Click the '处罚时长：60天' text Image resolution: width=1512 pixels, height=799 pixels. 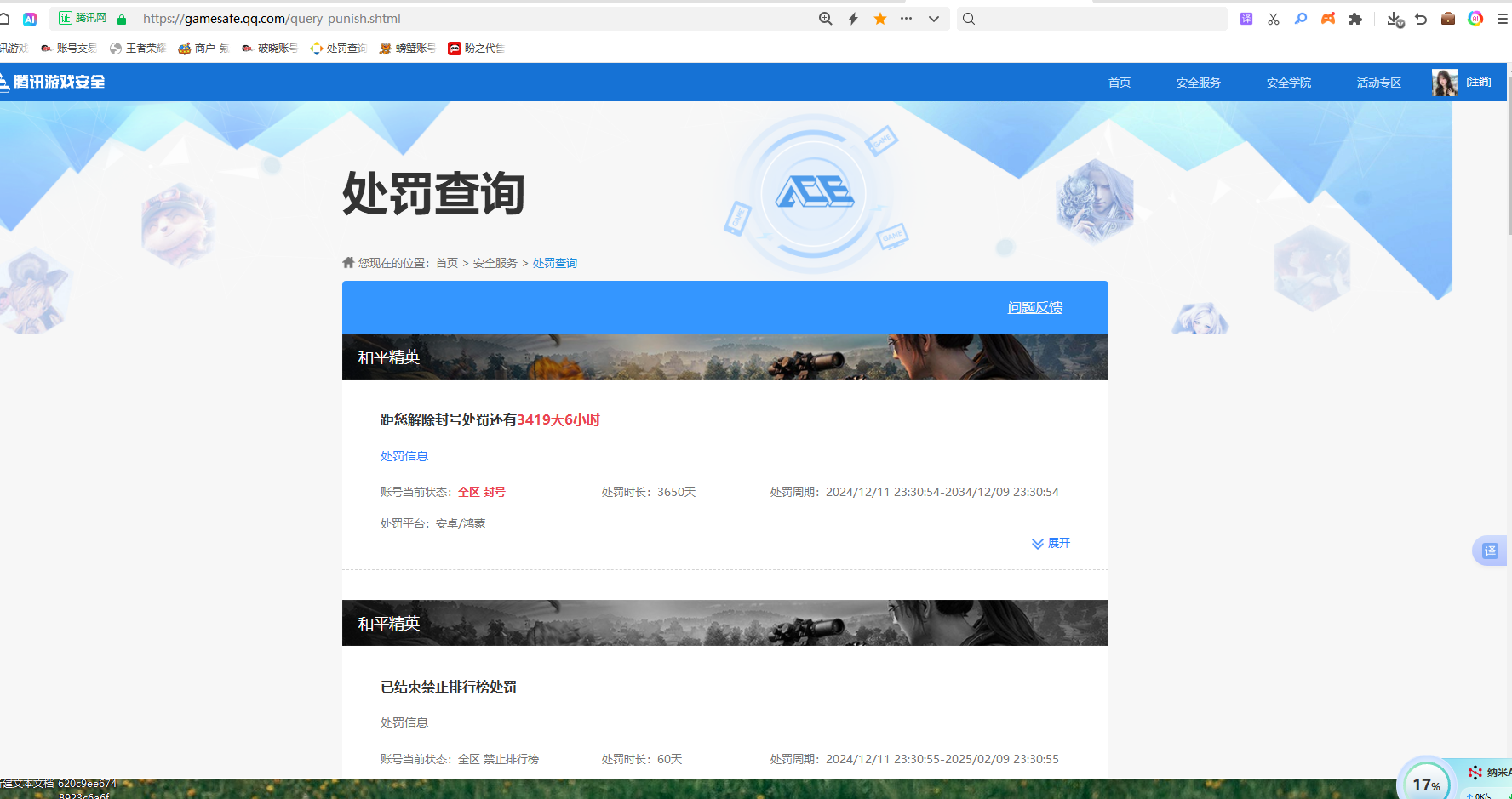642,759
